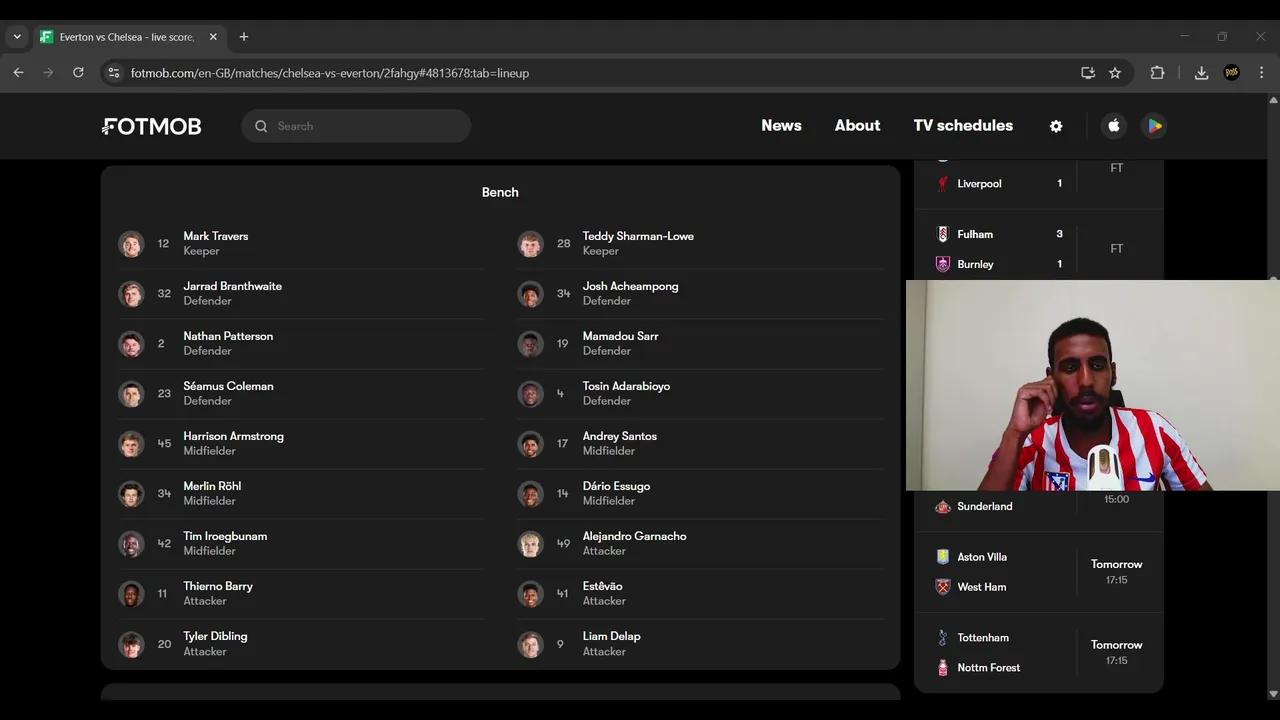1280x720 pixels.
Task: Click the FotMob logo
Action: (152, 126)
